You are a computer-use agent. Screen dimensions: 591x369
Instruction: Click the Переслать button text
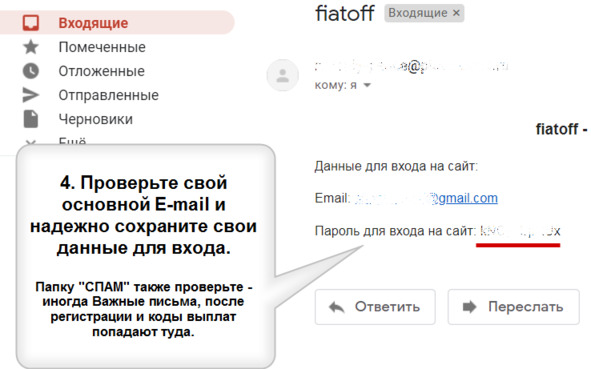(526, 307)
